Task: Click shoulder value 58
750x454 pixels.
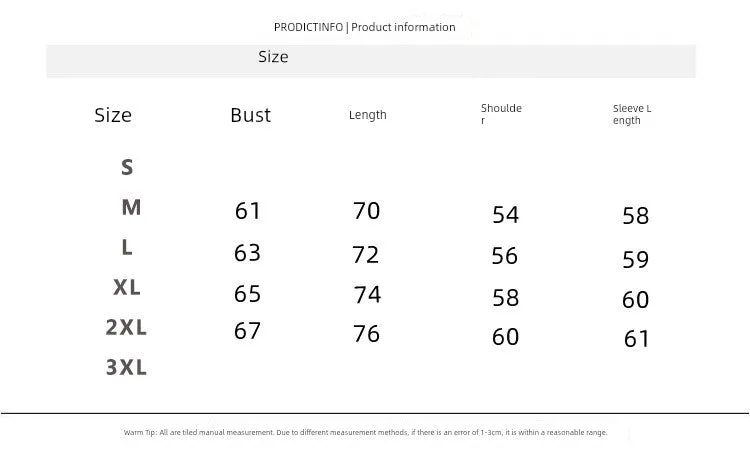Action: [x=506, y=298]
